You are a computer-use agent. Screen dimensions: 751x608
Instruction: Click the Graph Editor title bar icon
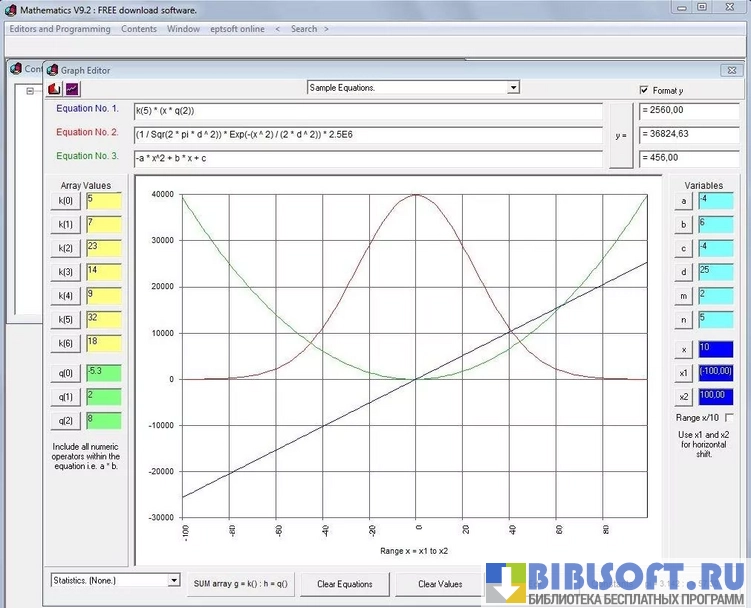(x=51, y=70)
